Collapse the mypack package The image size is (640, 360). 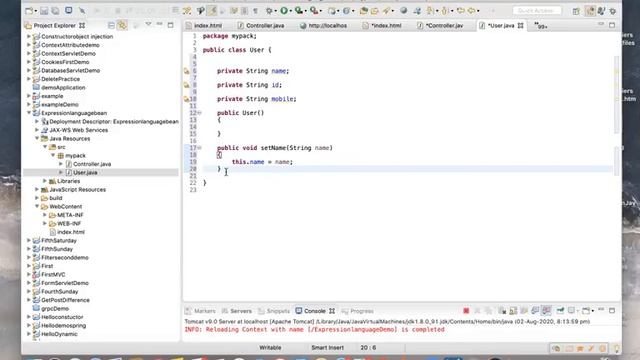click(x=53, y=156)
